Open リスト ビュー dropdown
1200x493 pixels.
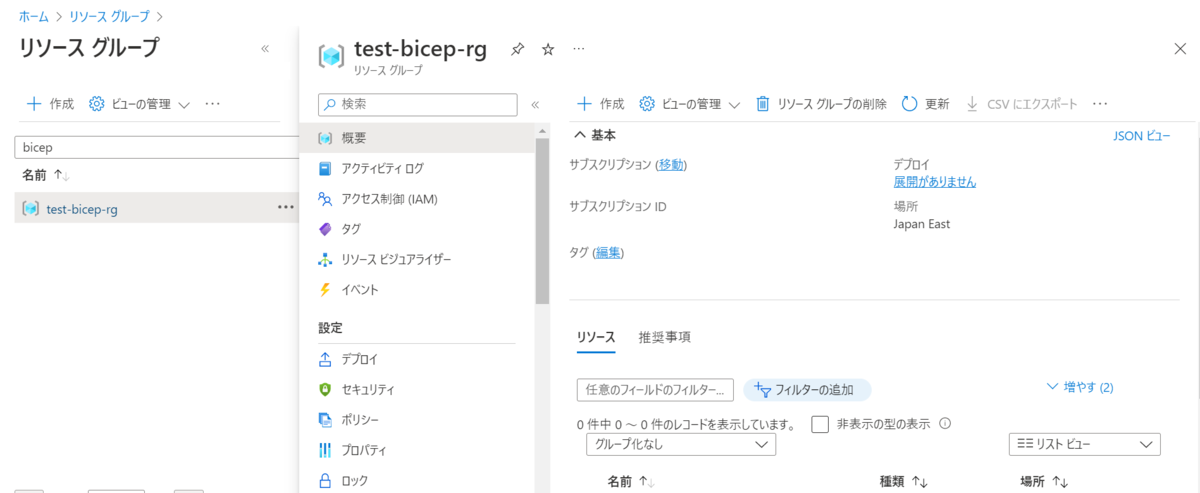point(1085,444)
